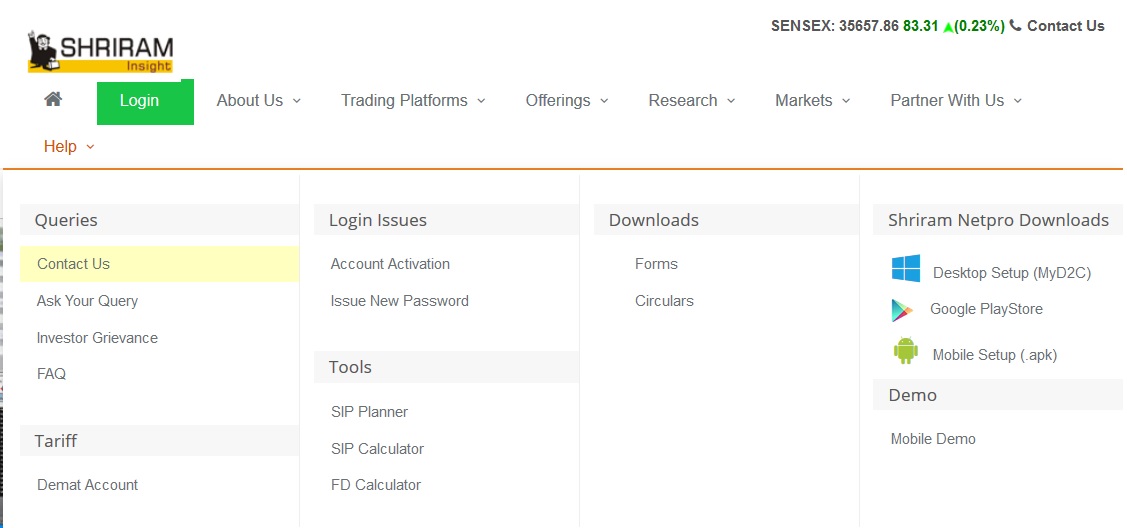Open the SIP Calculator tool

click(x=377, y=449)
